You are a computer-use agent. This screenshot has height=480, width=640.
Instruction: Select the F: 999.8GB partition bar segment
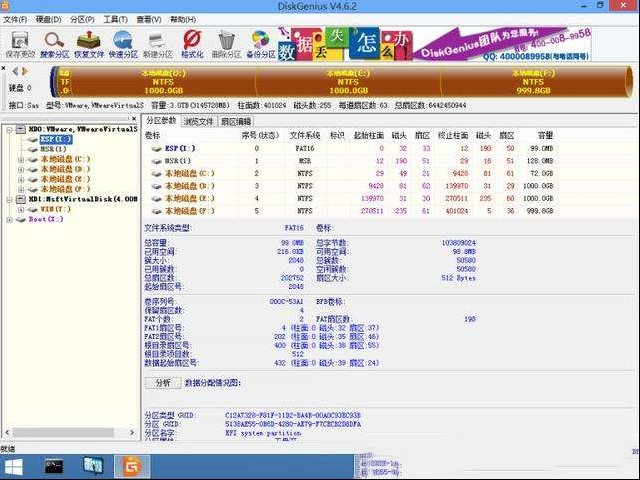click(x=533, y=82)
